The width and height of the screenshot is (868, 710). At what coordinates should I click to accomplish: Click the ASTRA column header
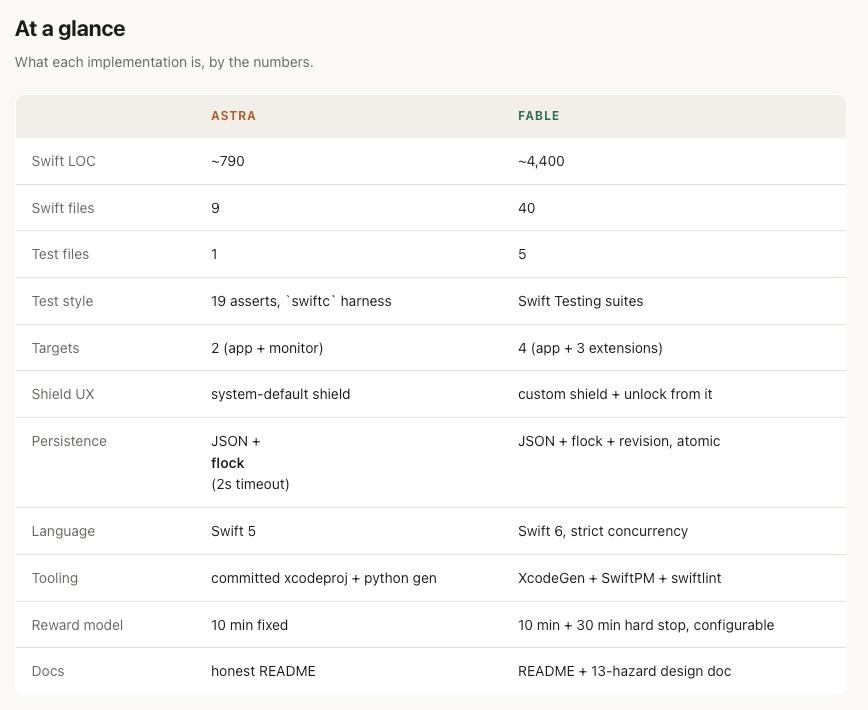coord(233,116)
